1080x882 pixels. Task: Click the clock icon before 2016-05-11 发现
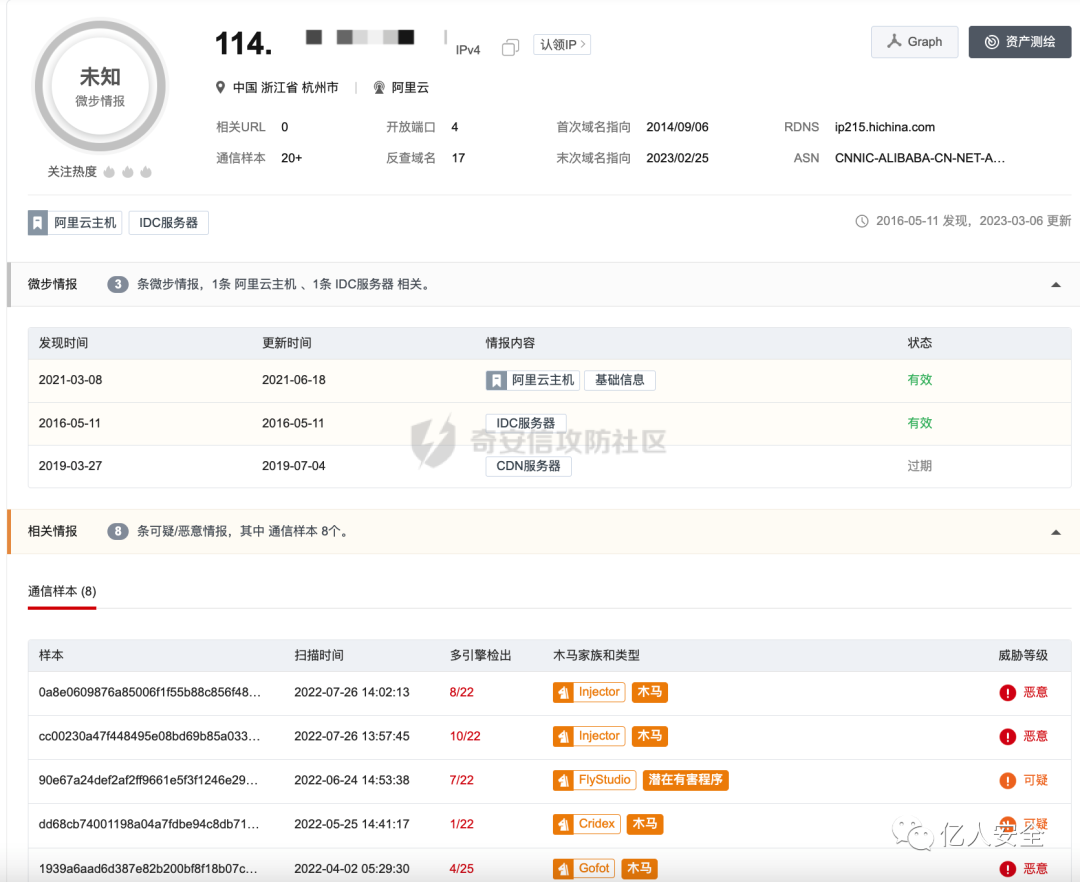tap(862, 221)
